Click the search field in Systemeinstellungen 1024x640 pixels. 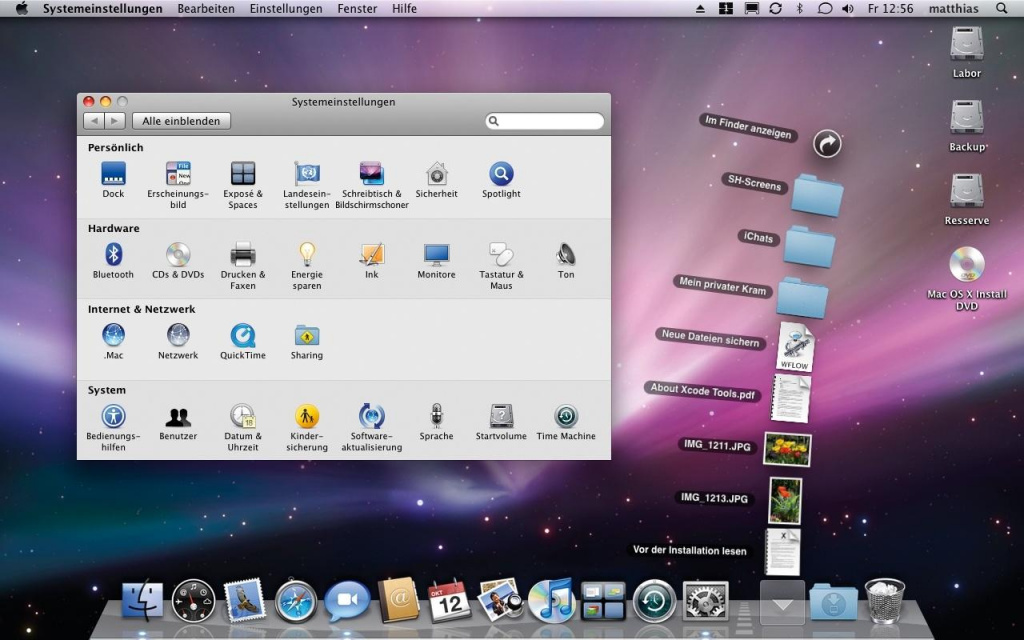(549, 121)
